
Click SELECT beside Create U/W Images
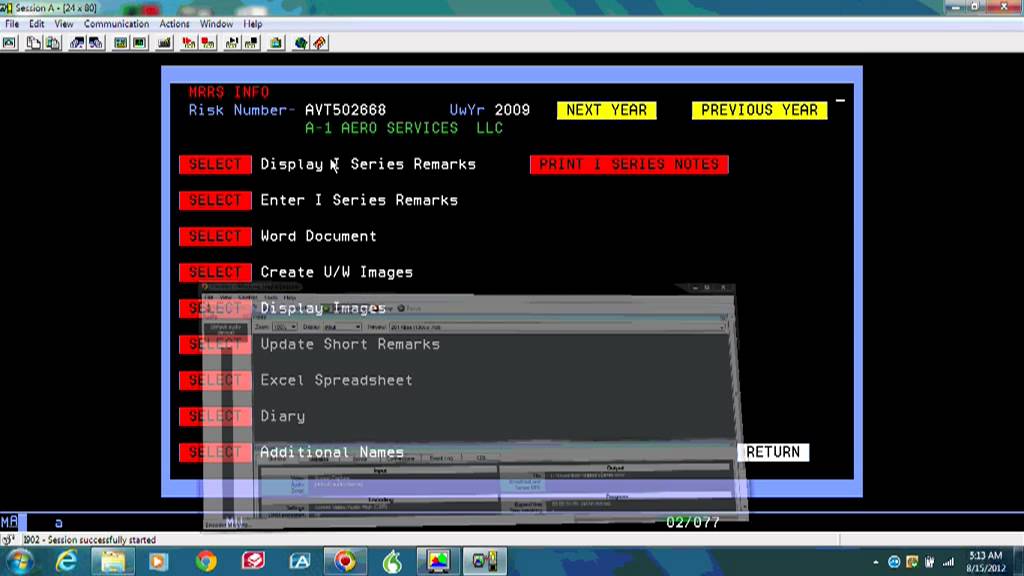pos(216,272)
